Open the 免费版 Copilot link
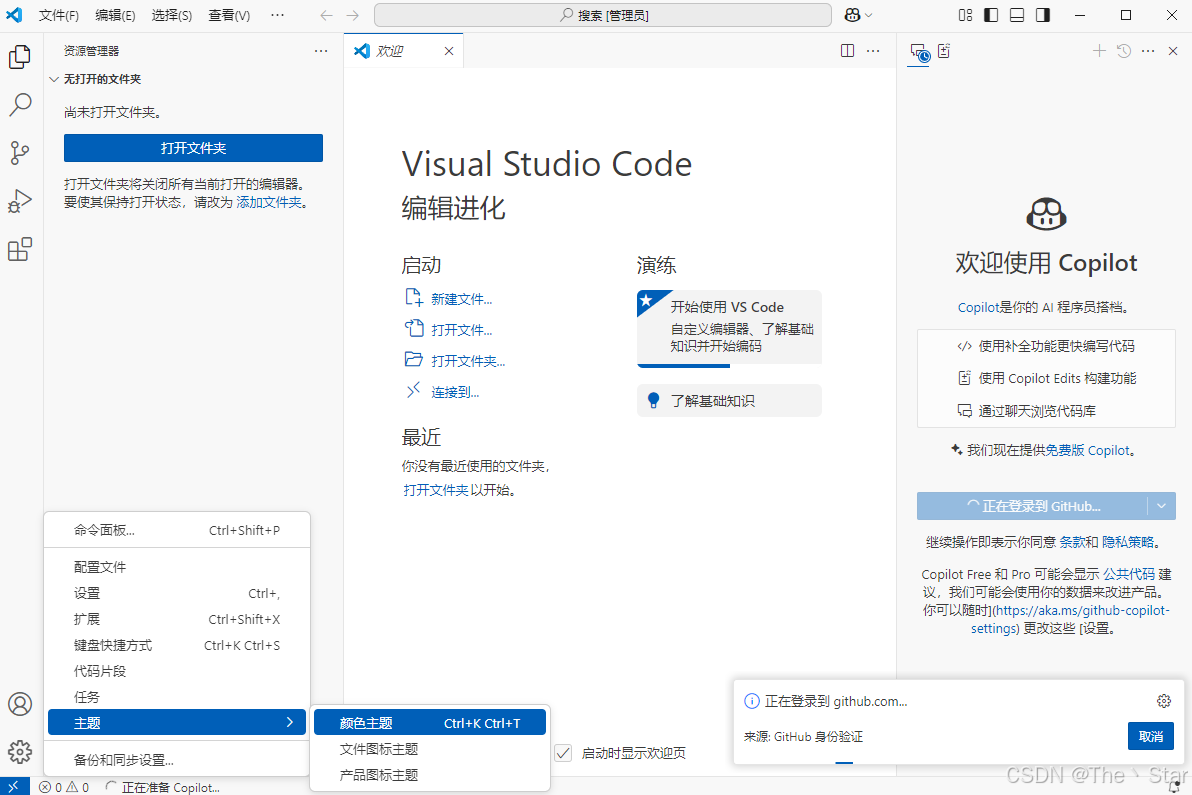 (1087, 451)
